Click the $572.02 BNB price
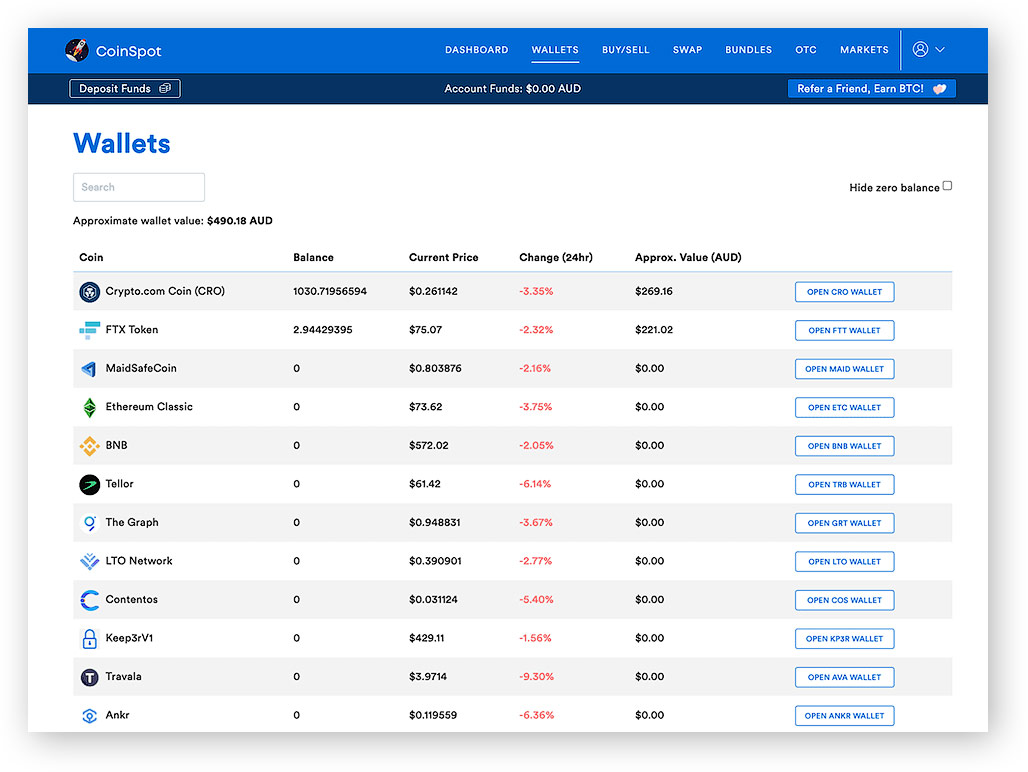This screenshot has width=1028, height=772. coord(429,446)
